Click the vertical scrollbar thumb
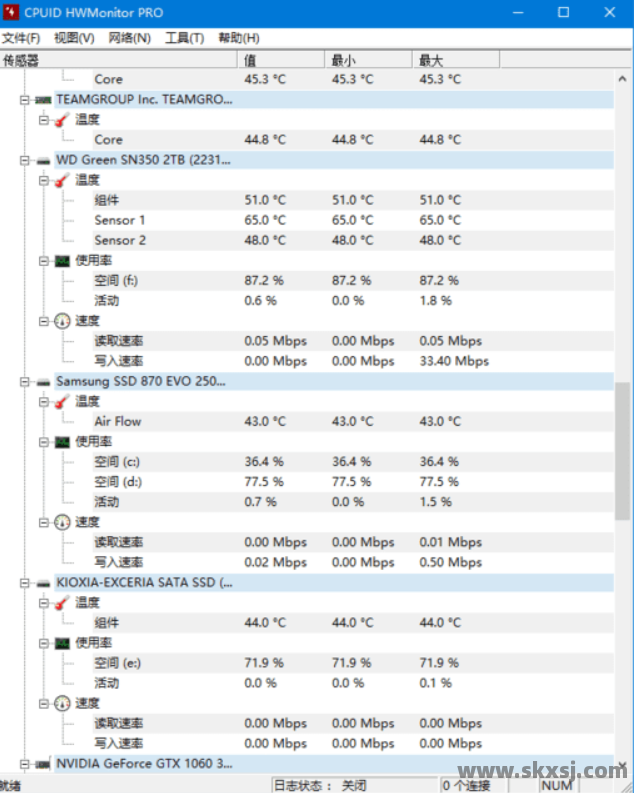 click(x=623, y=450)
